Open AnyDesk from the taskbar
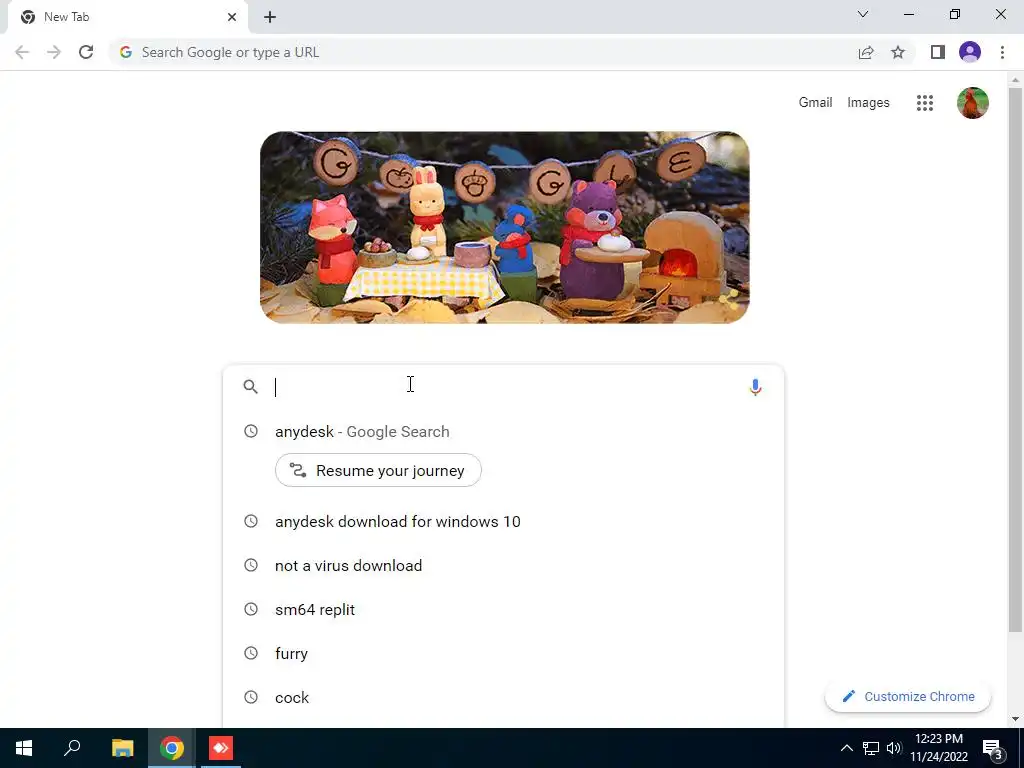 [x=220, y=748]
